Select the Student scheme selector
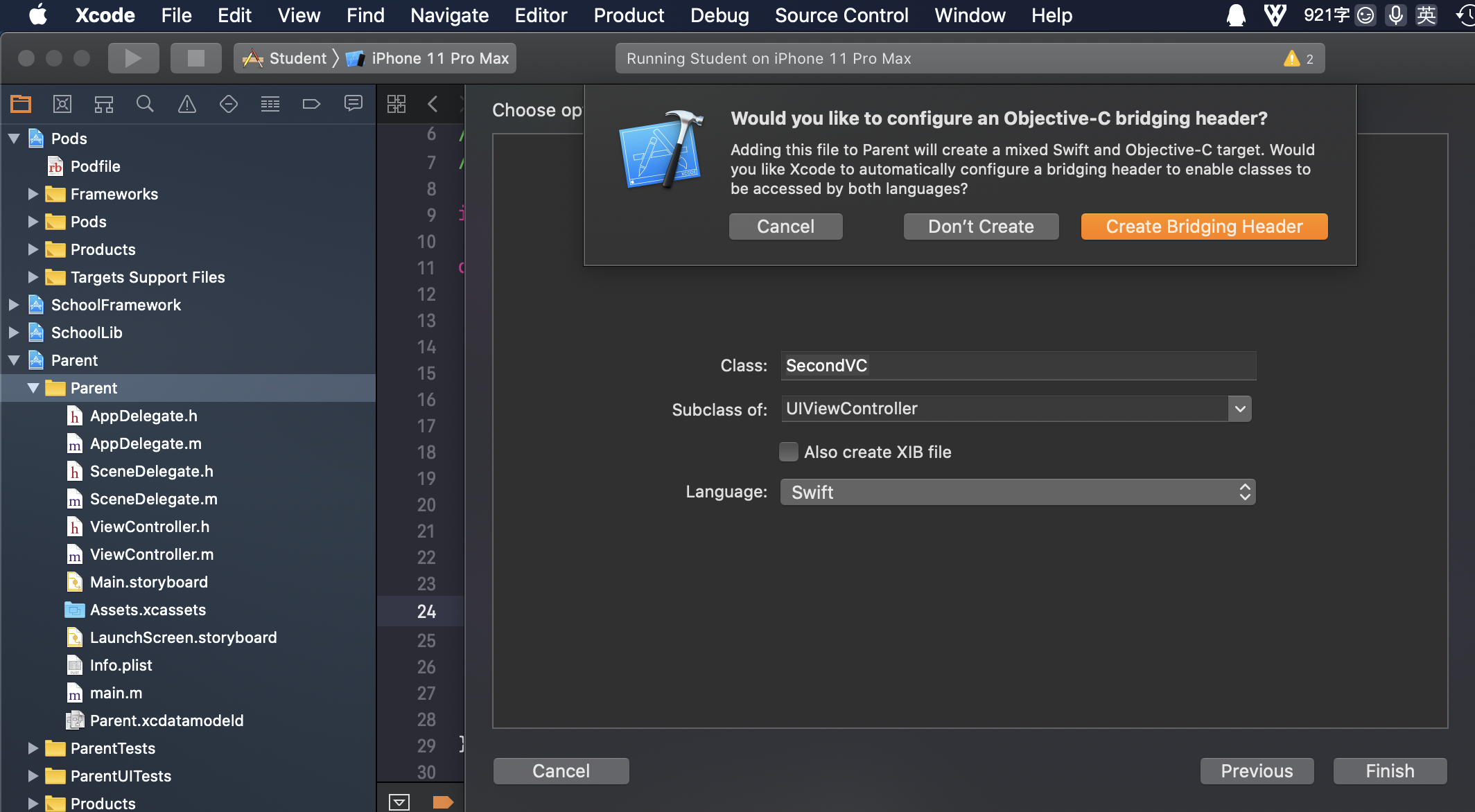The height and width of the screenshot is (812, 1475). click(284, 58)
